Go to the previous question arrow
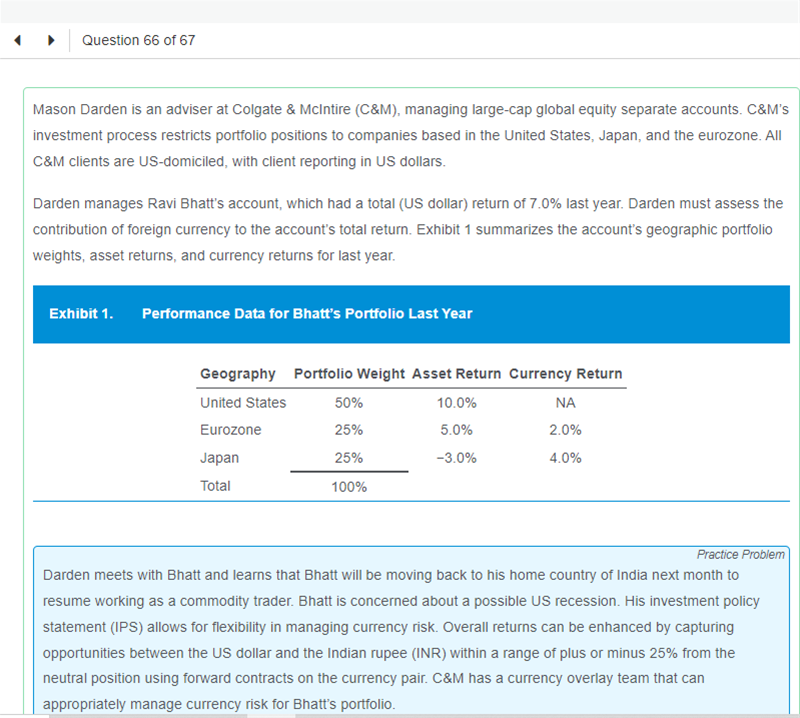Screen dimensions: 800x718 pos(17,41)
